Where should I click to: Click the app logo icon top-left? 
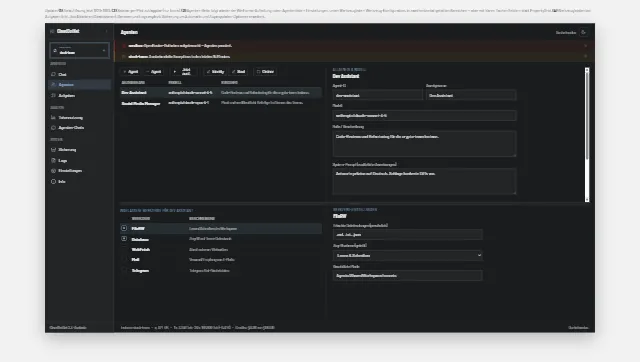pyautogui.click(x=52, y=31)
